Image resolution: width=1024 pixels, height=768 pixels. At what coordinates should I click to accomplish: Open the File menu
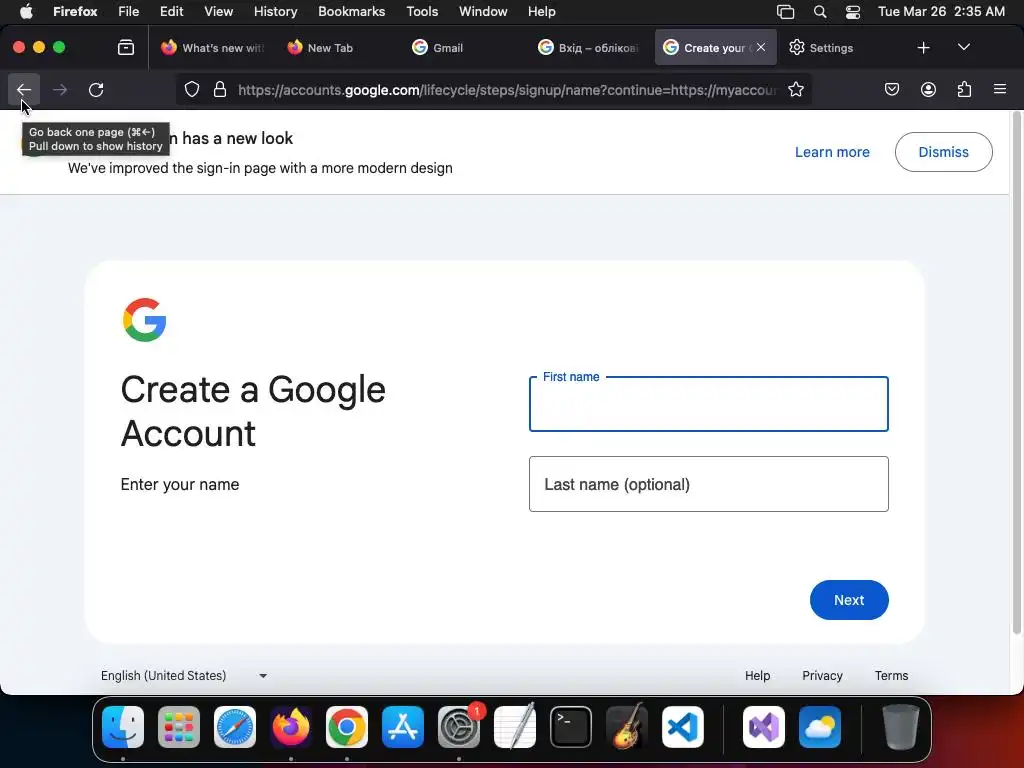click(129, 11)
